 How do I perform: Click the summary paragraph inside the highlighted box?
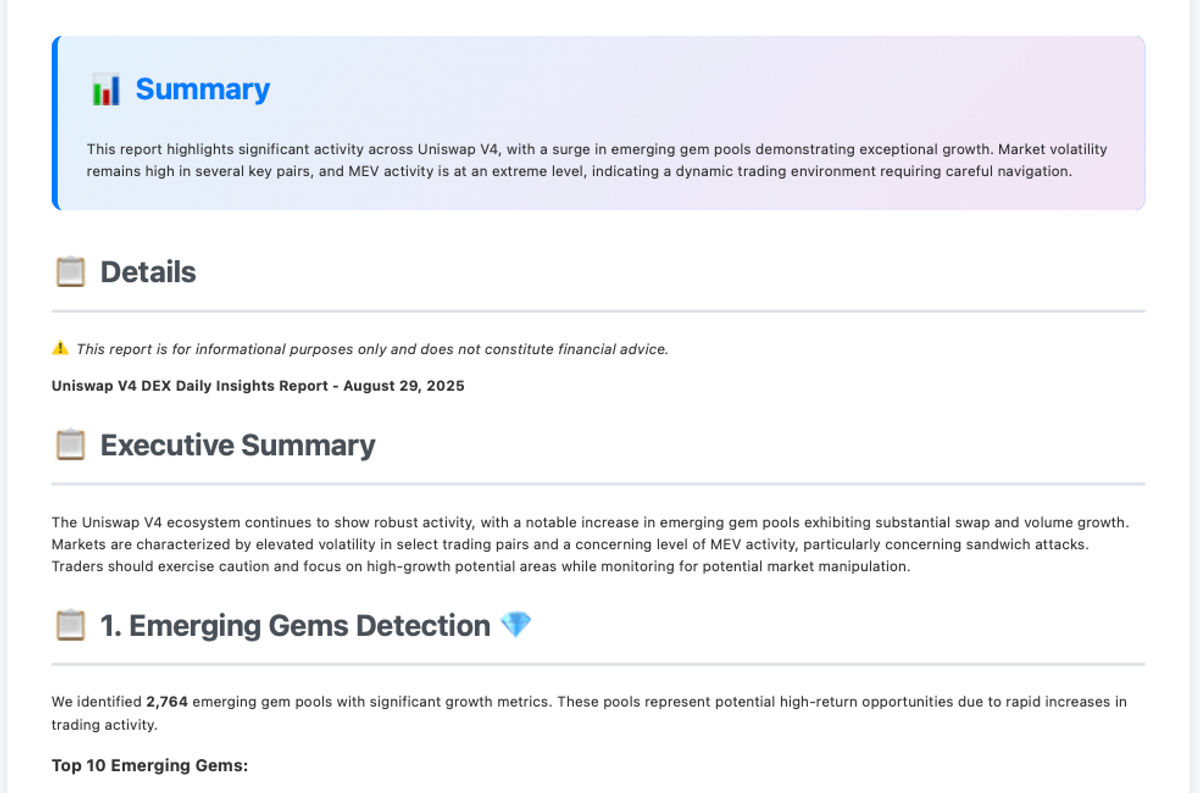[x=597, y=160]
